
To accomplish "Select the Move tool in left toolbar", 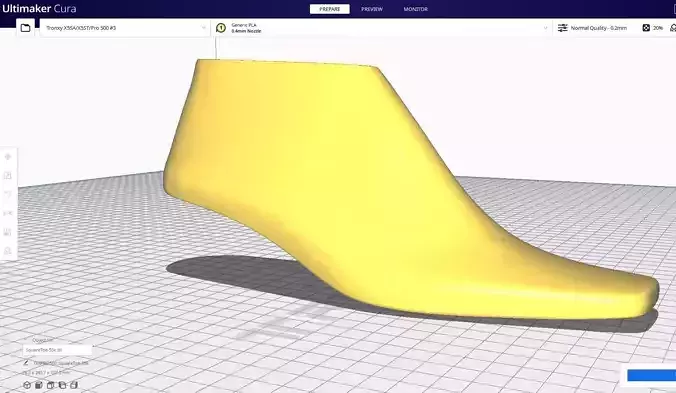I will 8,157.
